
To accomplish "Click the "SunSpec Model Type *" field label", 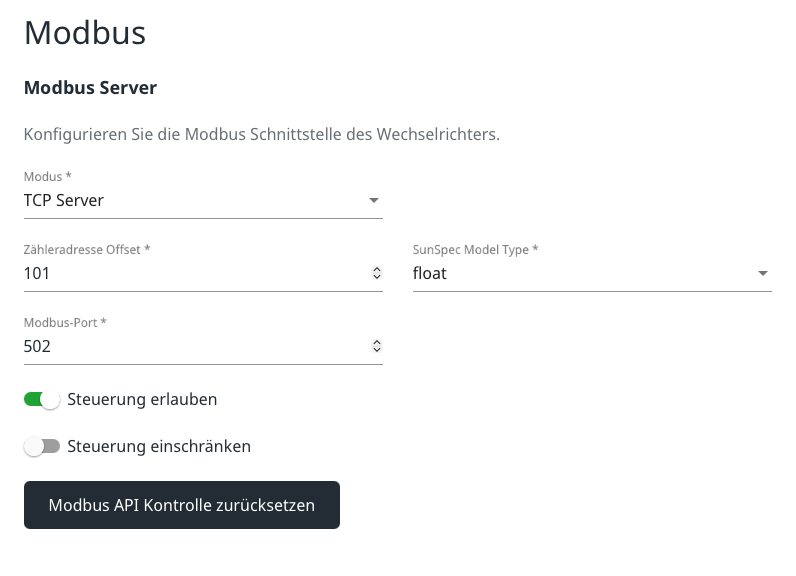I will pos(475,250).
